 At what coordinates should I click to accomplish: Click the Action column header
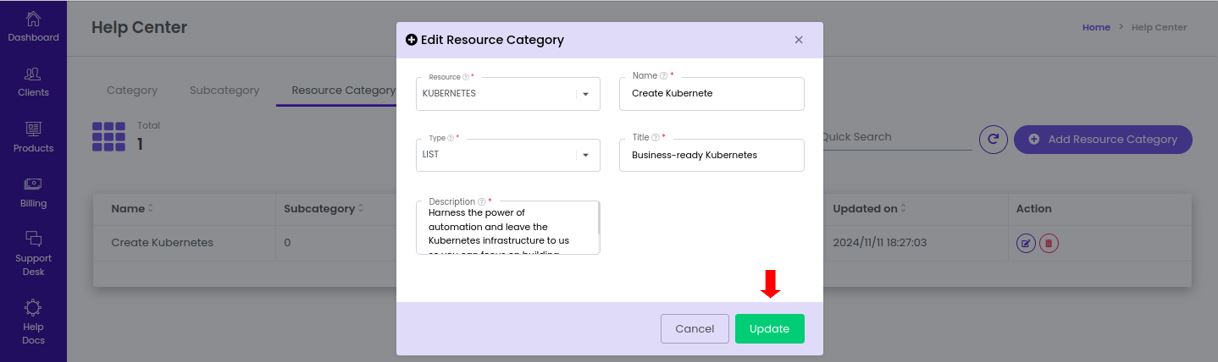(x=1034, y=209)
